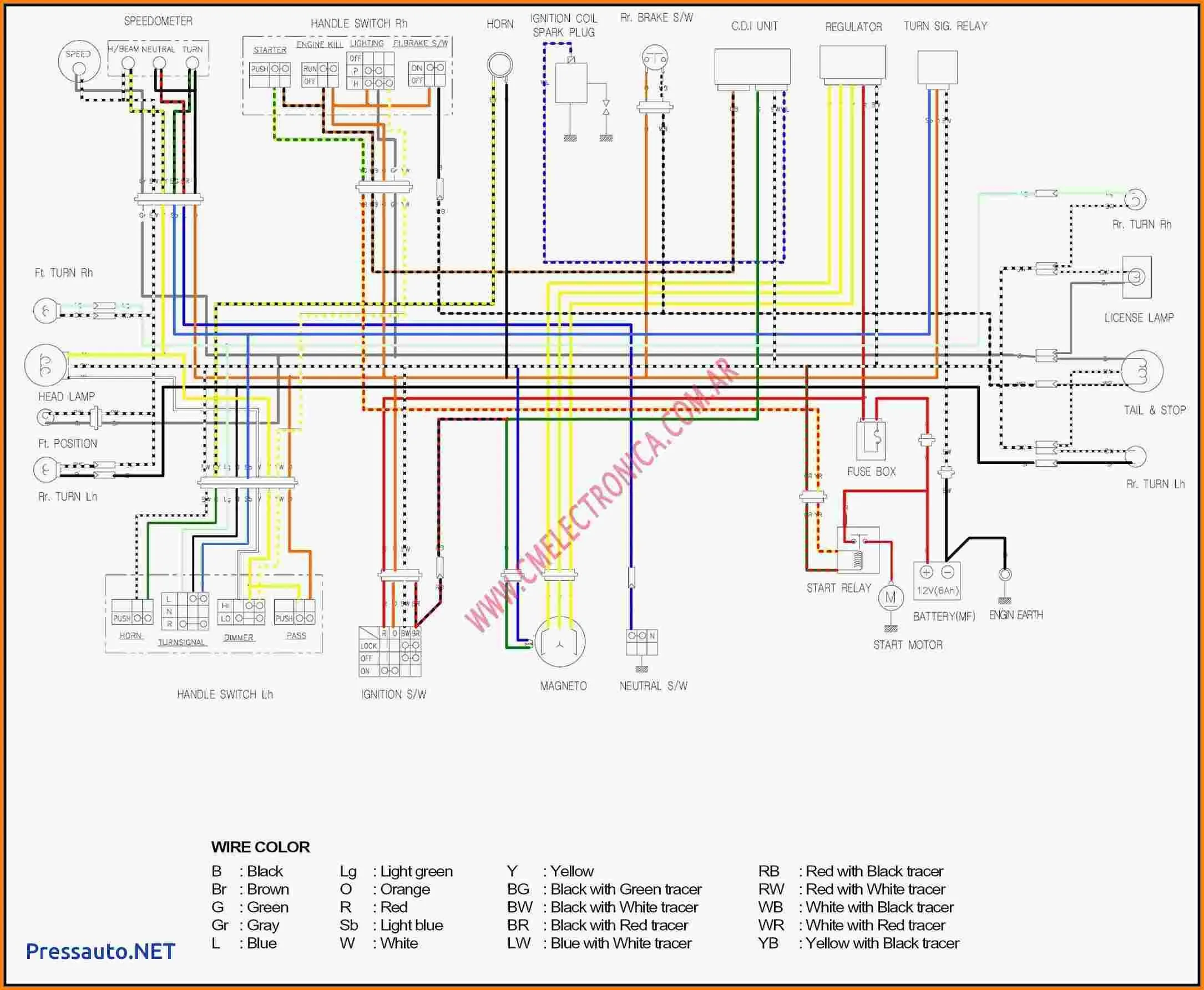Click the HANDLE SWITCH Rh heading
This screenshot has height=990, width=1204.
point(359,23)
